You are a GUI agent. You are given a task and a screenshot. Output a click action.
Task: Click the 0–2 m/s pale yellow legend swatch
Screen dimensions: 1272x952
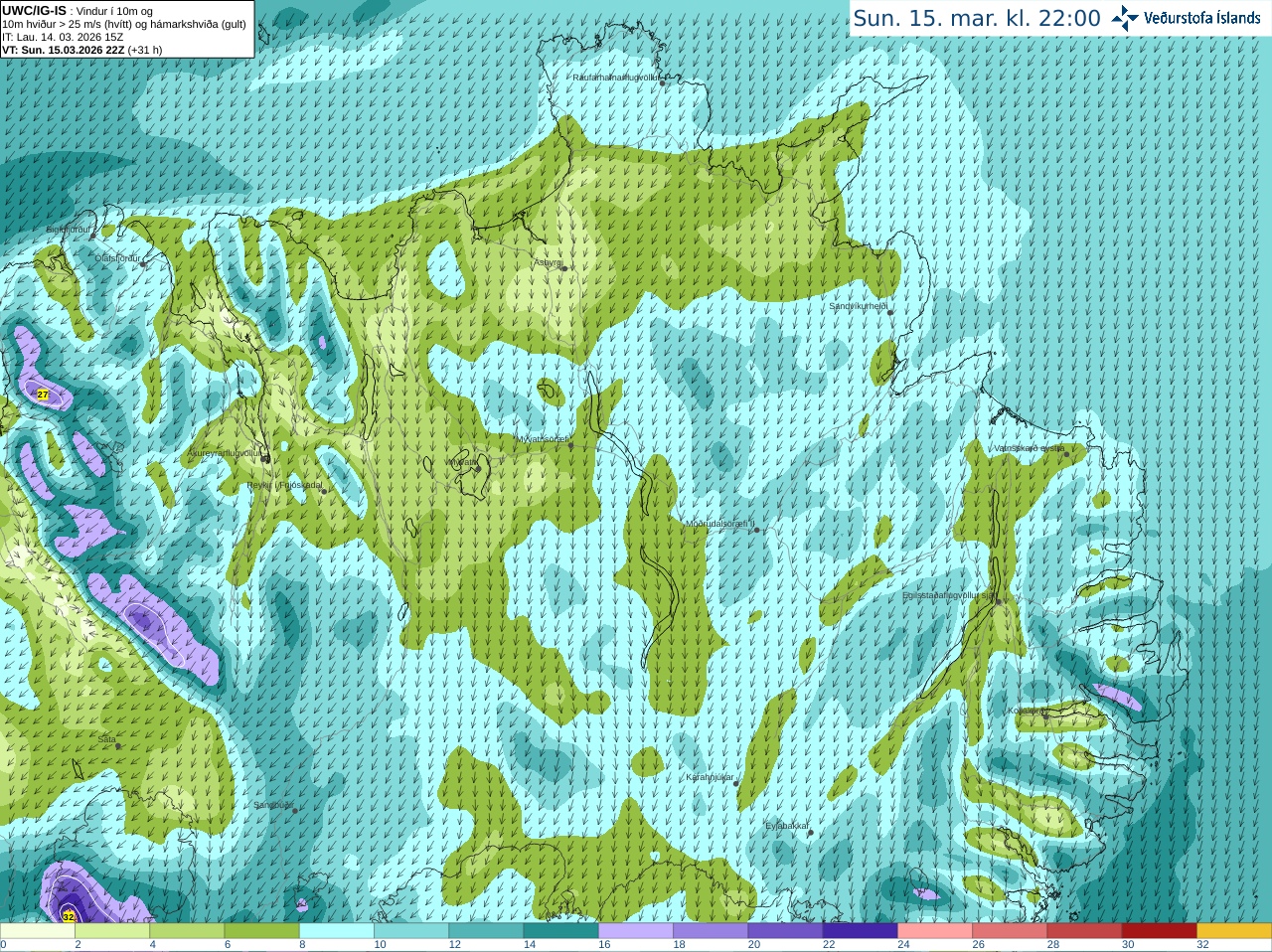38,931
